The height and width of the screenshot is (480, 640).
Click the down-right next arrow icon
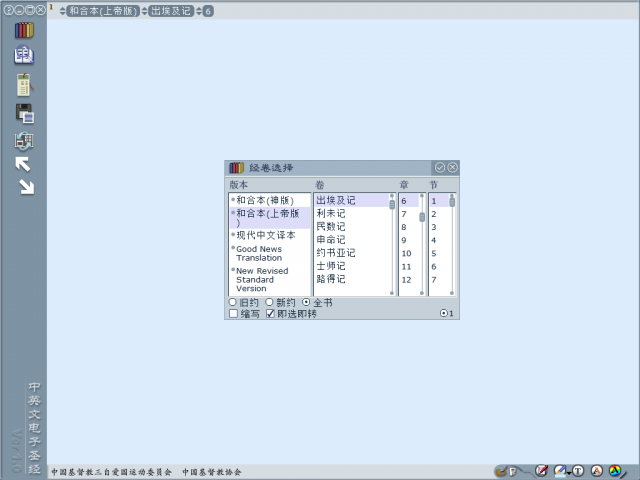point(27,187)
